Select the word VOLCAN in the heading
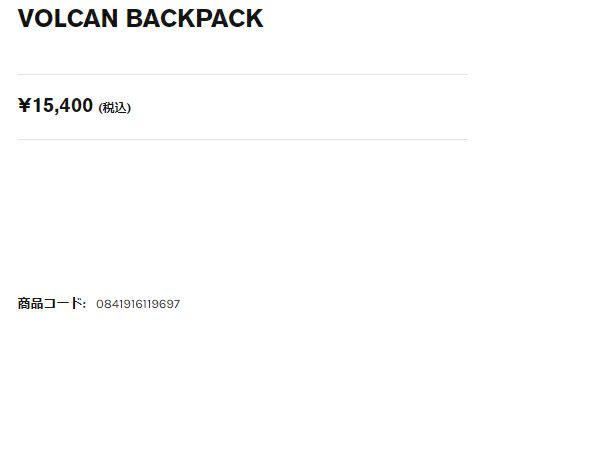Screen dimensions: 600x450 click(x=68, y=18)
